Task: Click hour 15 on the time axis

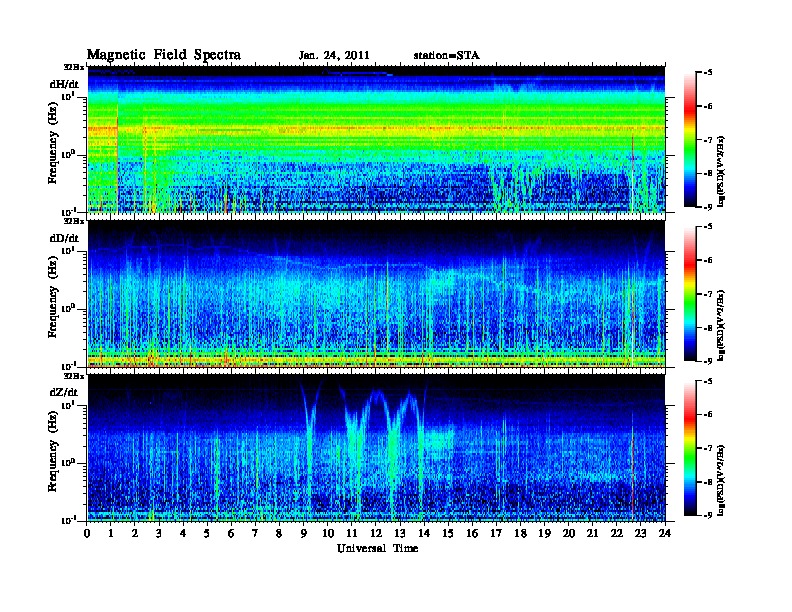Action: [448, 533]
